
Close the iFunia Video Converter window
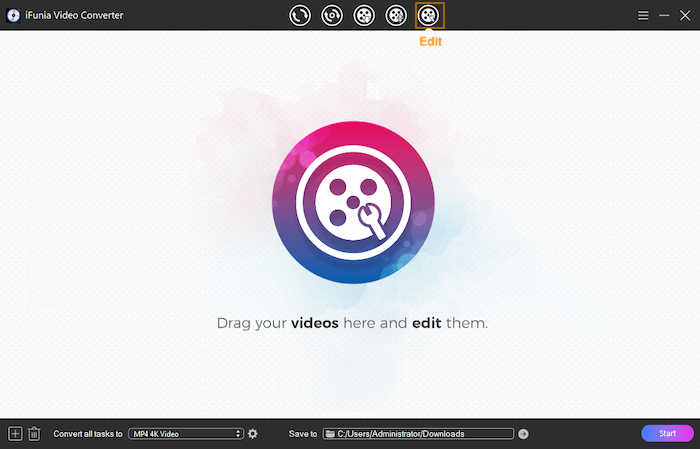[x=684, y=15]
